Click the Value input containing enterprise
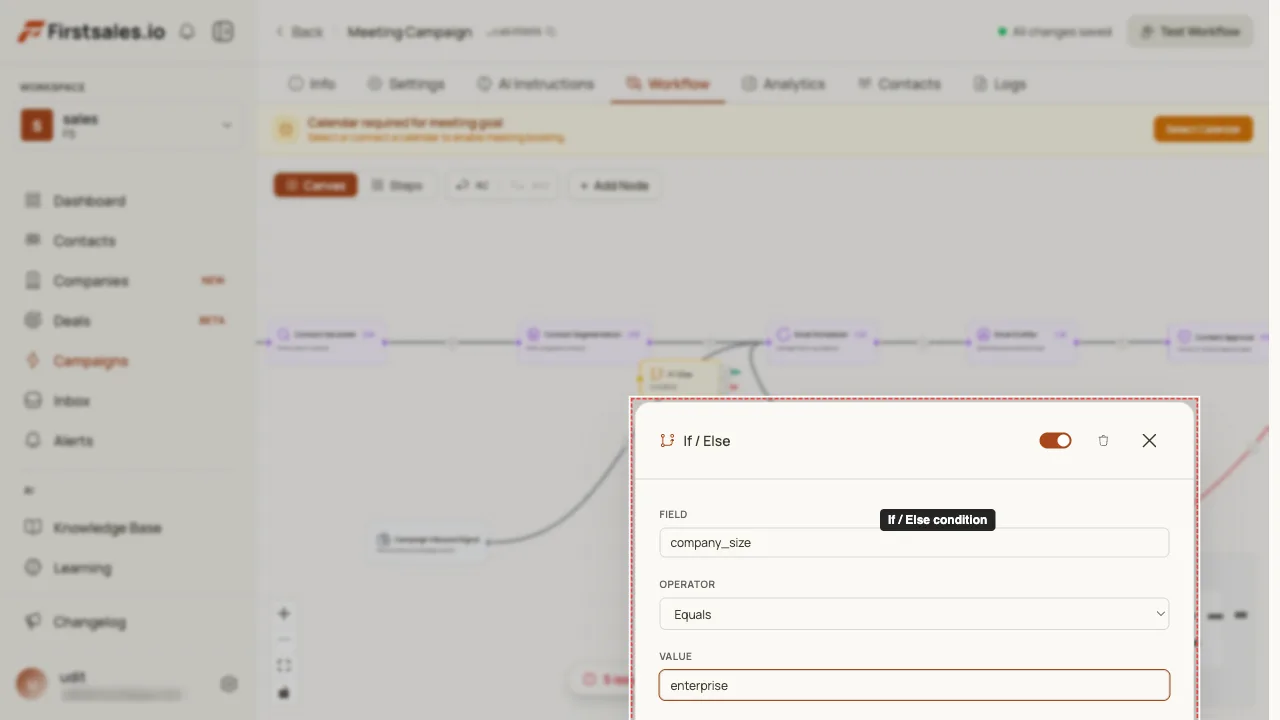This screenshot has width=1280, height=720. 914,685
